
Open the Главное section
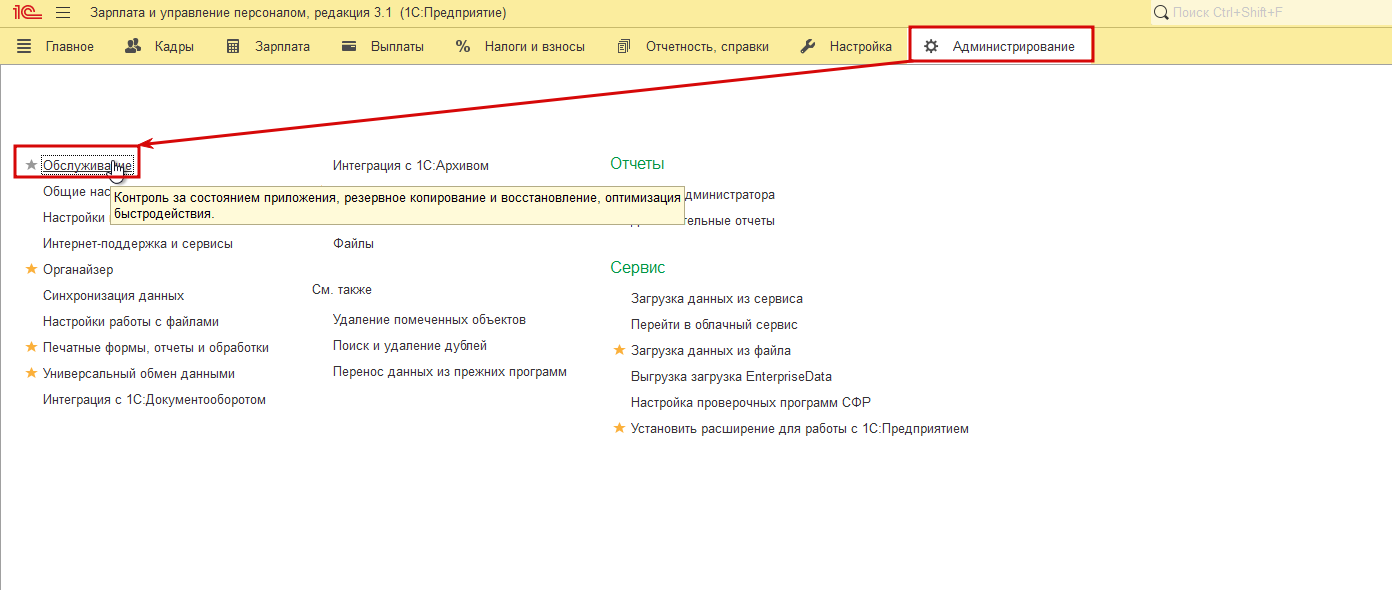click(56, 47)
